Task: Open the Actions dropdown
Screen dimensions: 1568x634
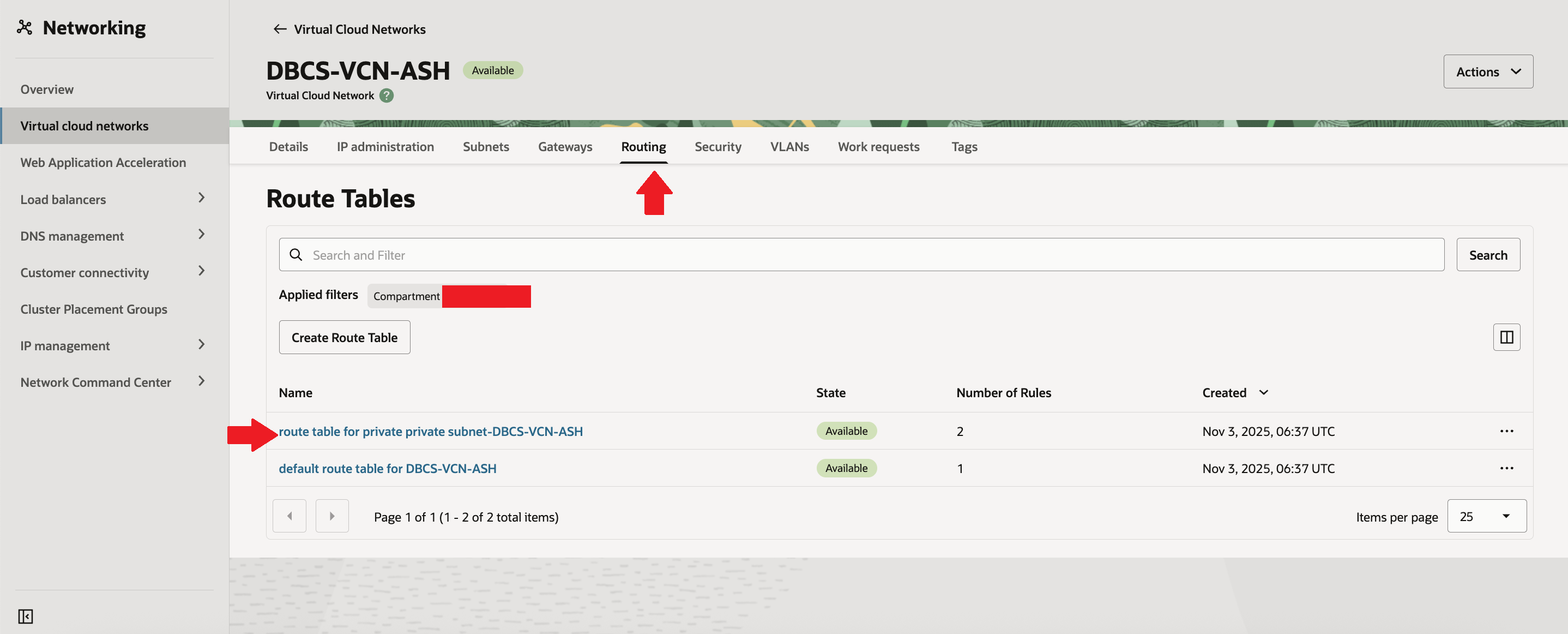Action: click(1488, 72)
